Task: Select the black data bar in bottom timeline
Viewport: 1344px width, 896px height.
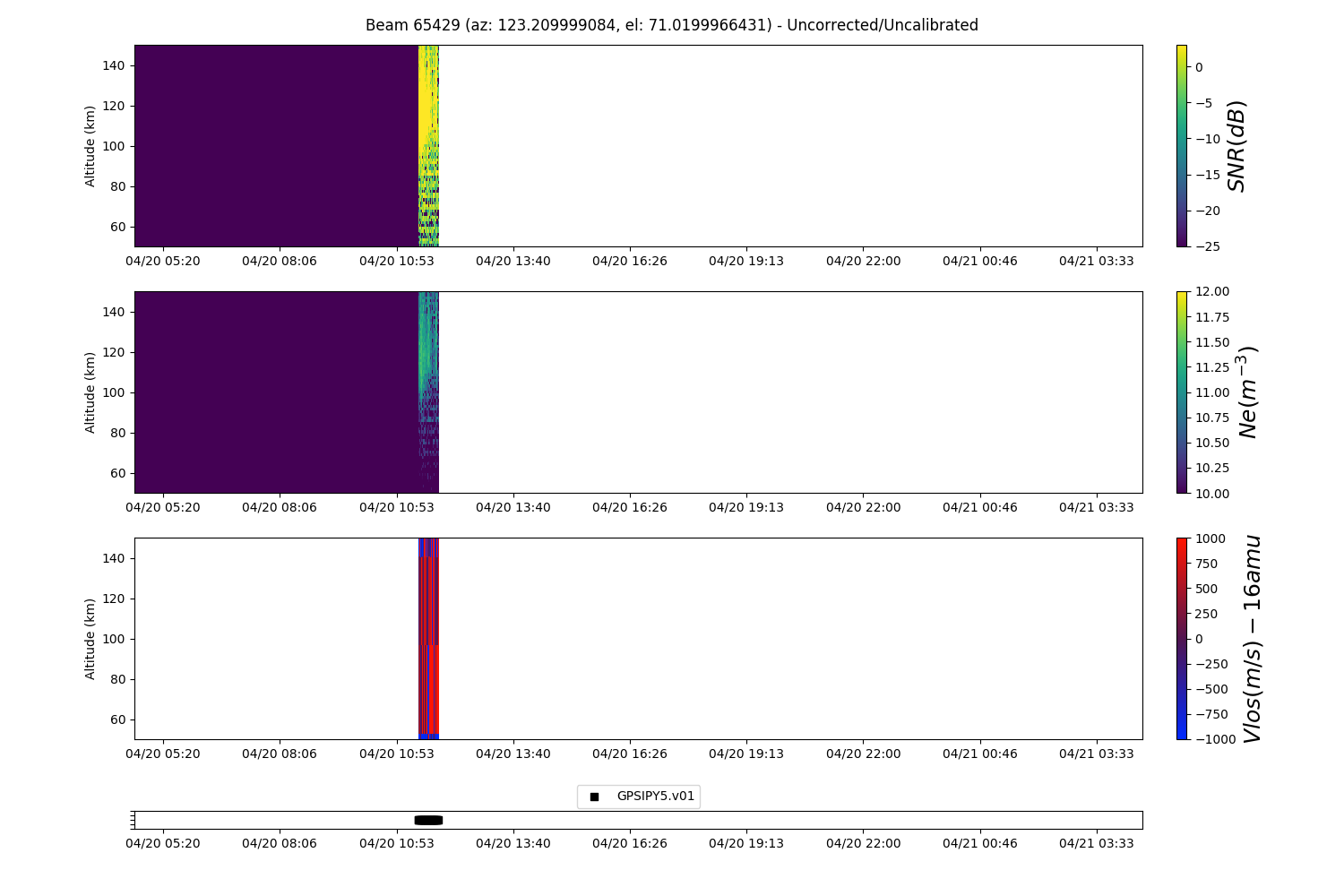Action: coord(428,820)
